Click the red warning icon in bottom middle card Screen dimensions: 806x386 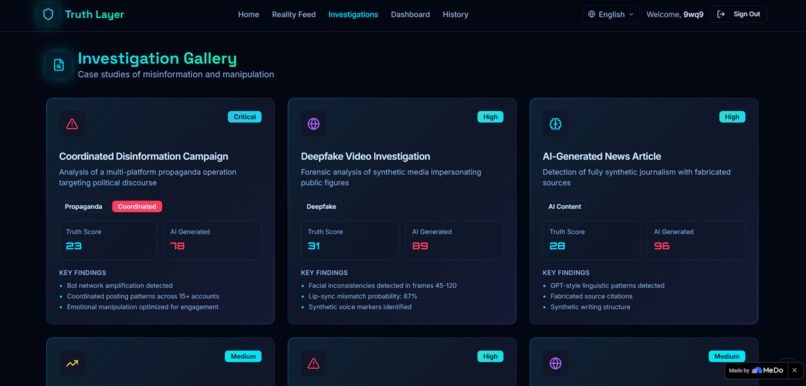point(314,363)
